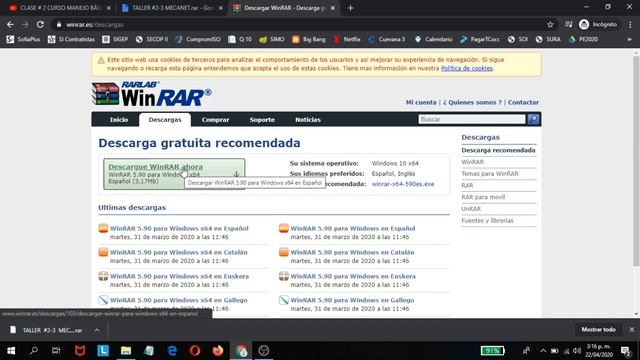Open Política de cookies link
The image size is (640, 360).
[x=467, y=68]
